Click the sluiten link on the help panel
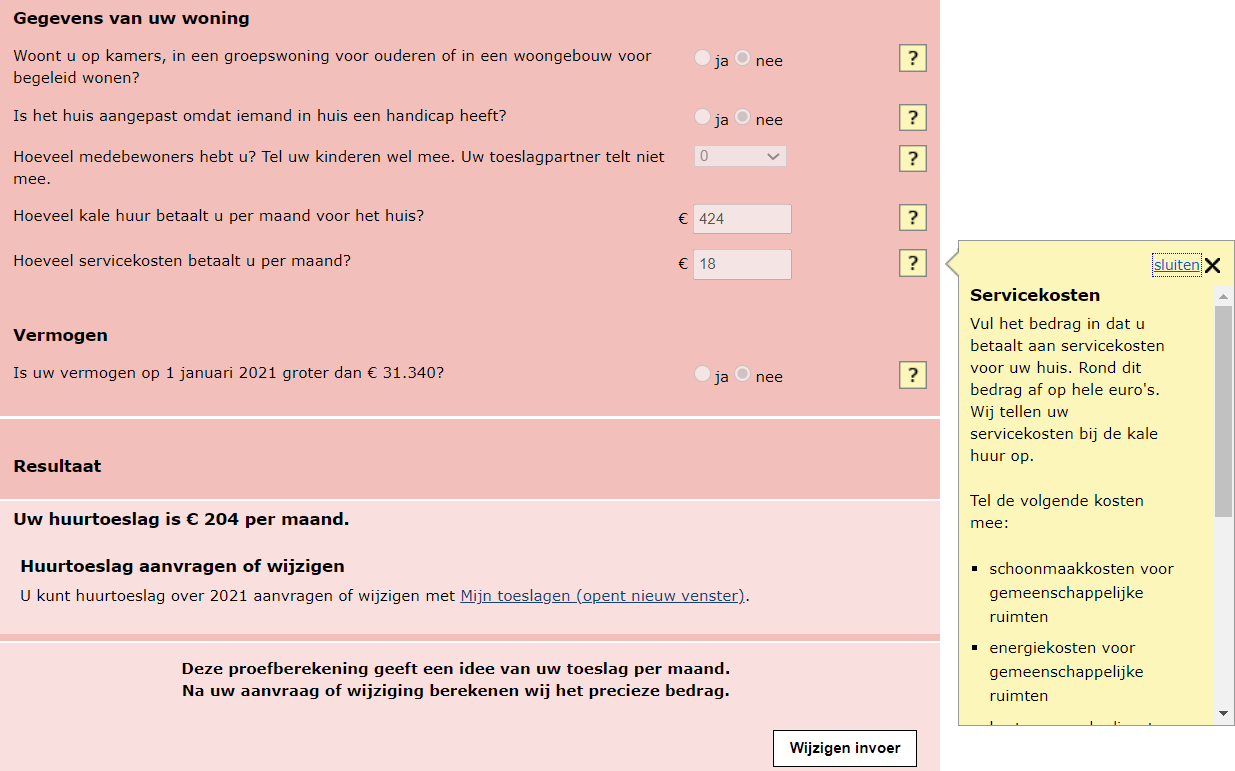Image resolution: width=1235 pixels, height=771 pixels. [x=1177, y=264]
